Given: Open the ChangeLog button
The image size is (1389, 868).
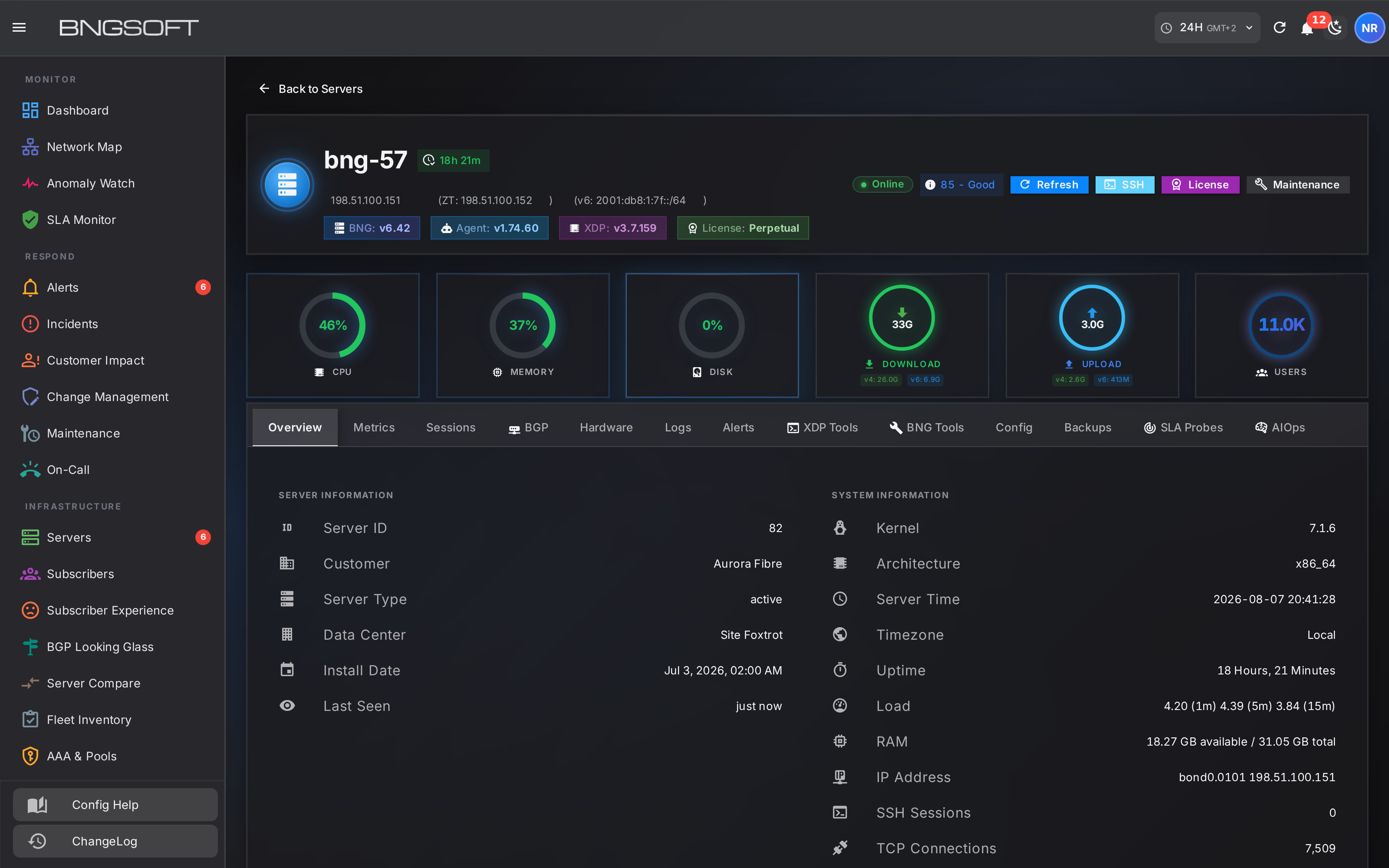Looking at the screenshot, I should click(115, 841).
